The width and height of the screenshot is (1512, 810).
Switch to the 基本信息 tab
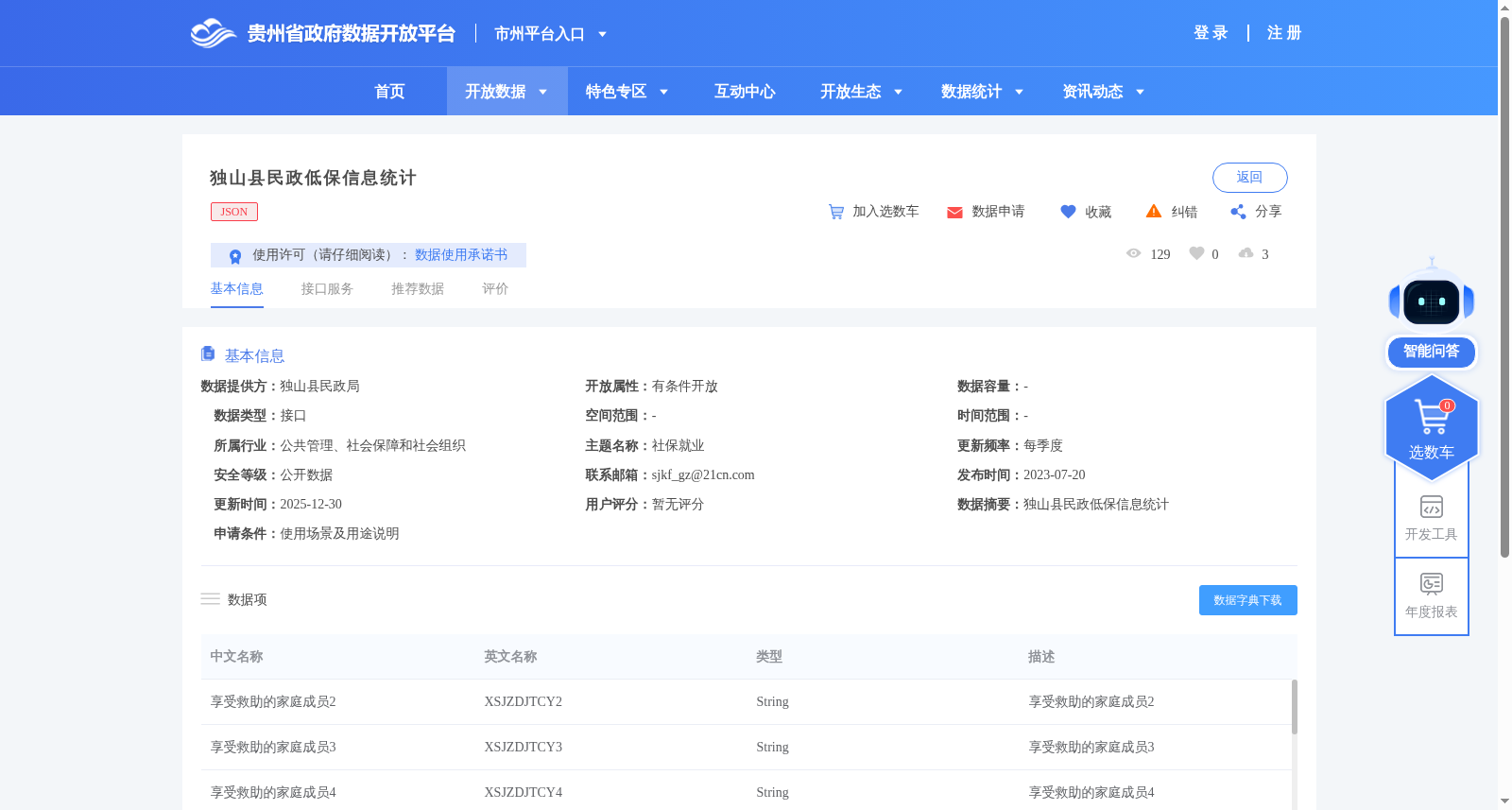pyautogui.click(x=236, y=288)
